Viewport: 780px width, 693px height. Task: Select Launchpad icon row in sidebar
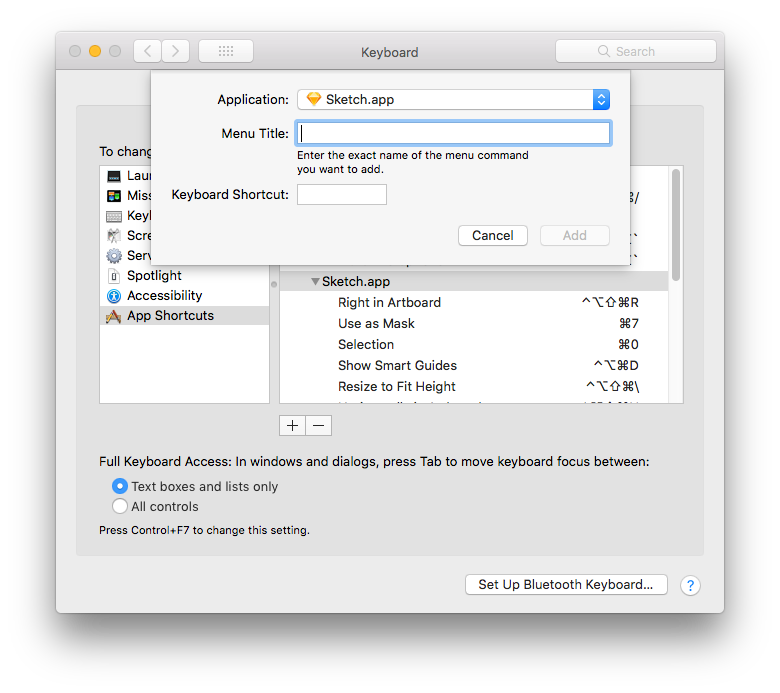[x=114, y=176]
